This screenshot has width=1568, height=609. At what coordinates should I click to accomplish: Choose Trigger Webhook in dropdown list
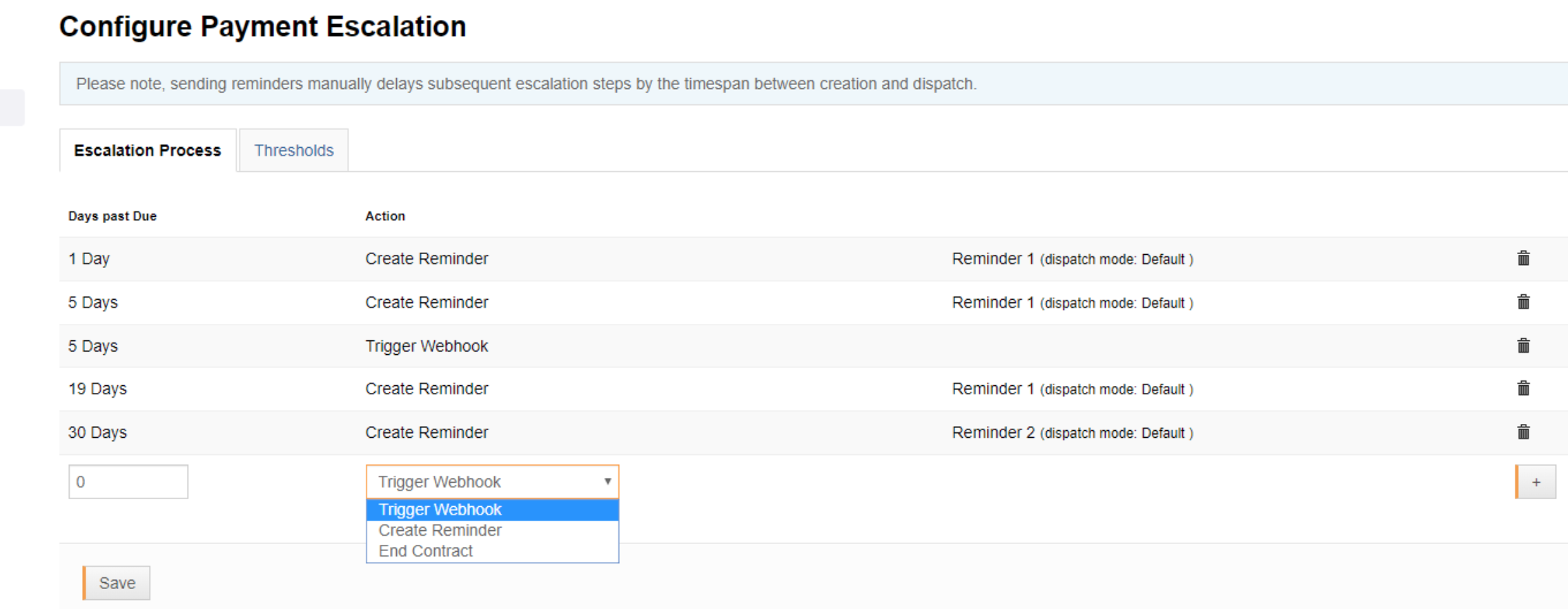point(492,510)
